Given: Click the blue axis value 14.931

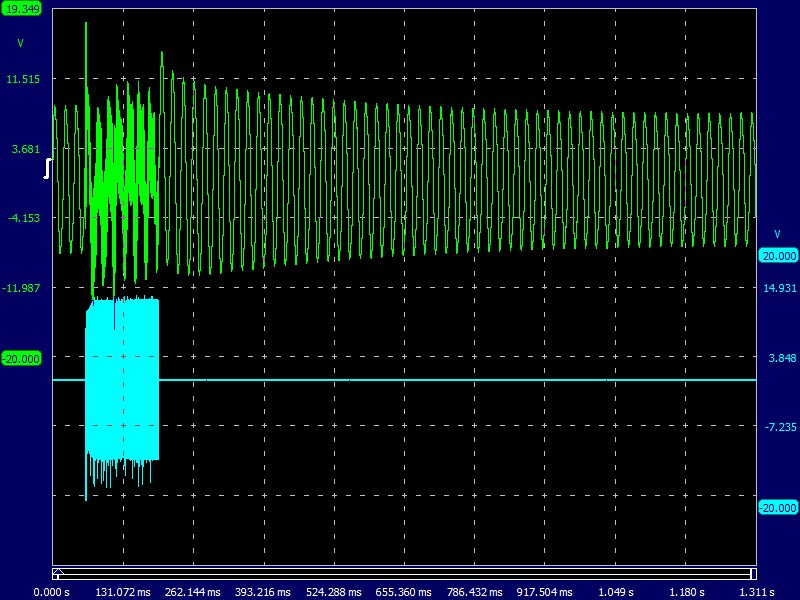Looking at the screenshot, I should coord(780,288).
